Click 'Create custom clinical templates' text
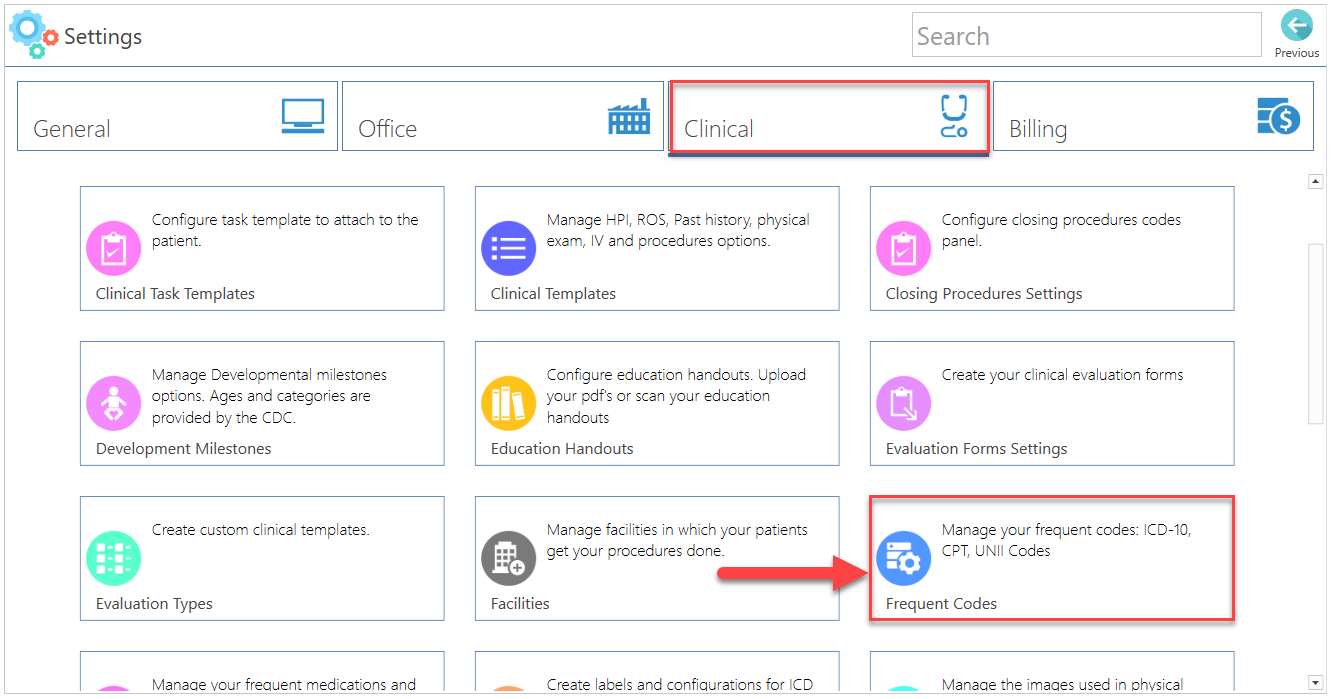The image size is (1335, 699). click(260, 530)
